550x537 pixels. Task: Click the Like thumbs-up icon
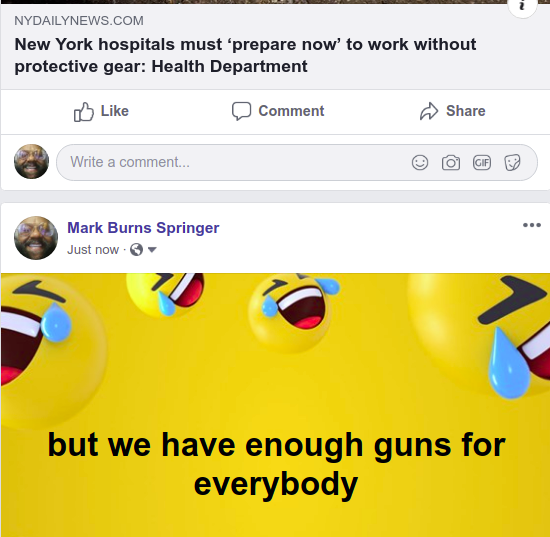(84, 112)
